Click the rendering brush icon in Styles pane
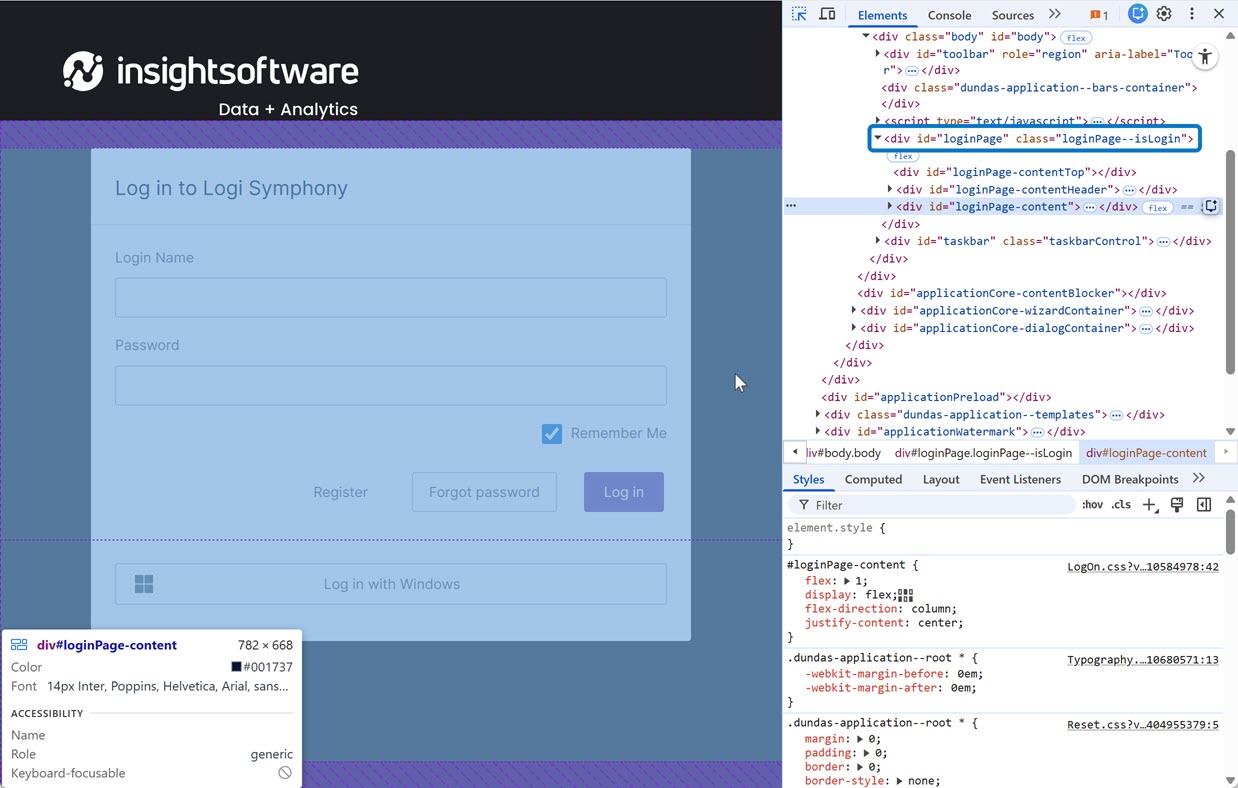1238x788 pixels. coord(1177,505)
